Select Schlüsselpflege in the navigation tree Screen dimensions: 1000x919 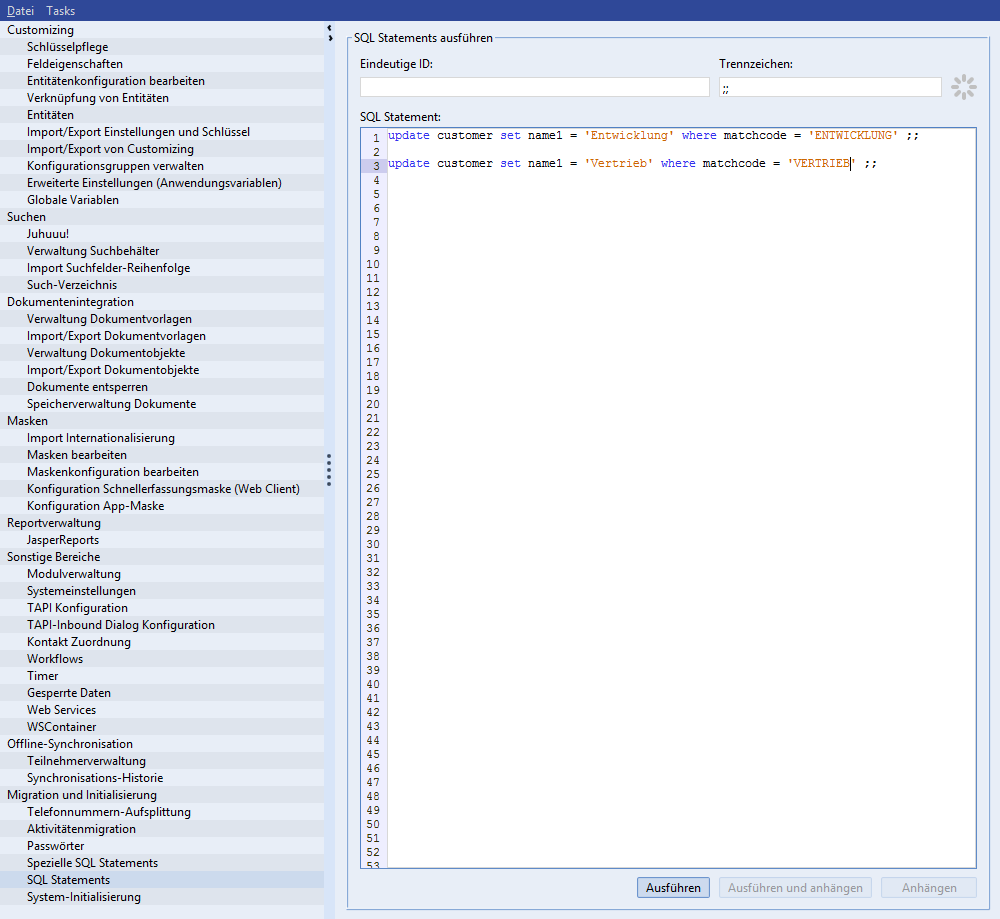coord(68,47)
